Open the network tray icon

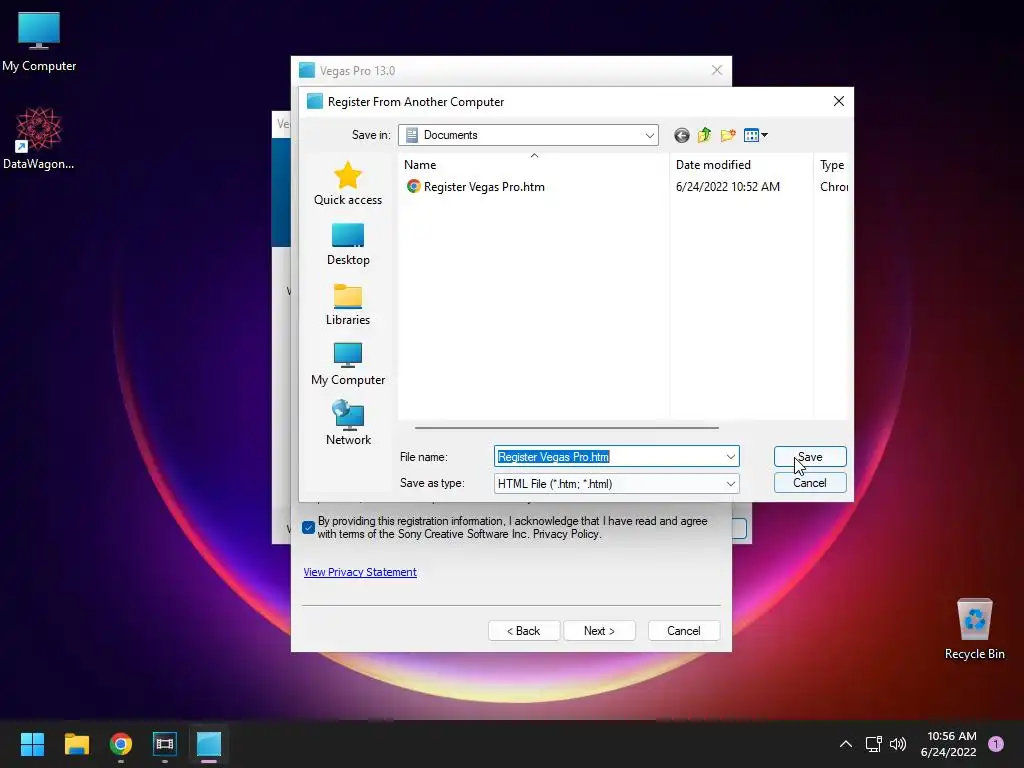click(x=873, y=744)
